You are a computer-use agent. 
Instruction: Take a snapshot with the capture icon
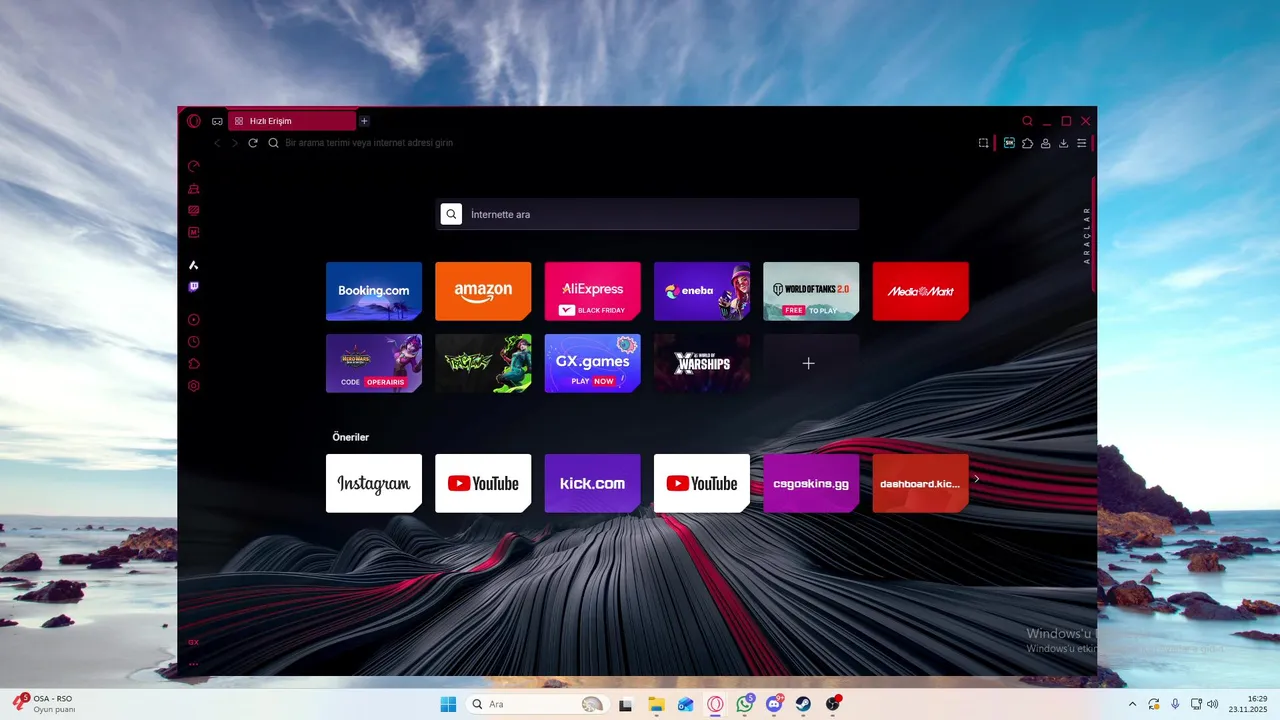(x=984, y=143)
